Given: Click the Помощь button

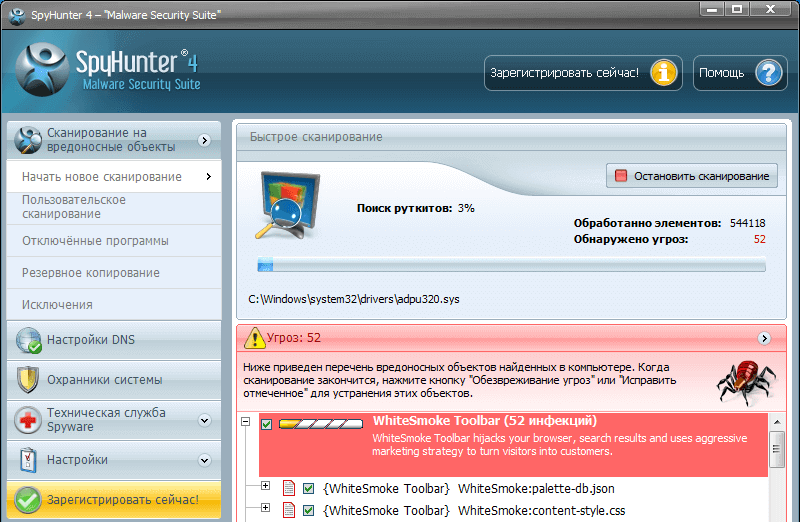Looking at the screenshot, I should (x=740, y=73).
